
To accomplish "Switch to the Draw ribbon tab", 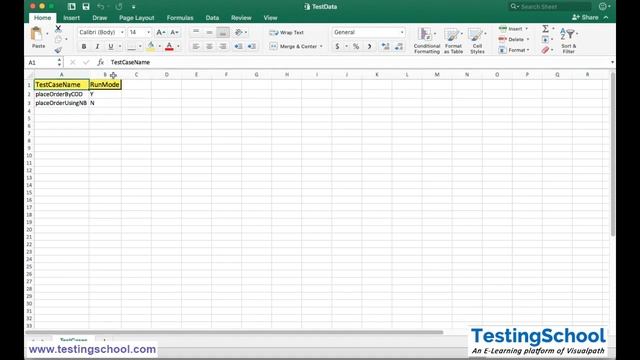I will pyautogui.click(x=100, y=18).
